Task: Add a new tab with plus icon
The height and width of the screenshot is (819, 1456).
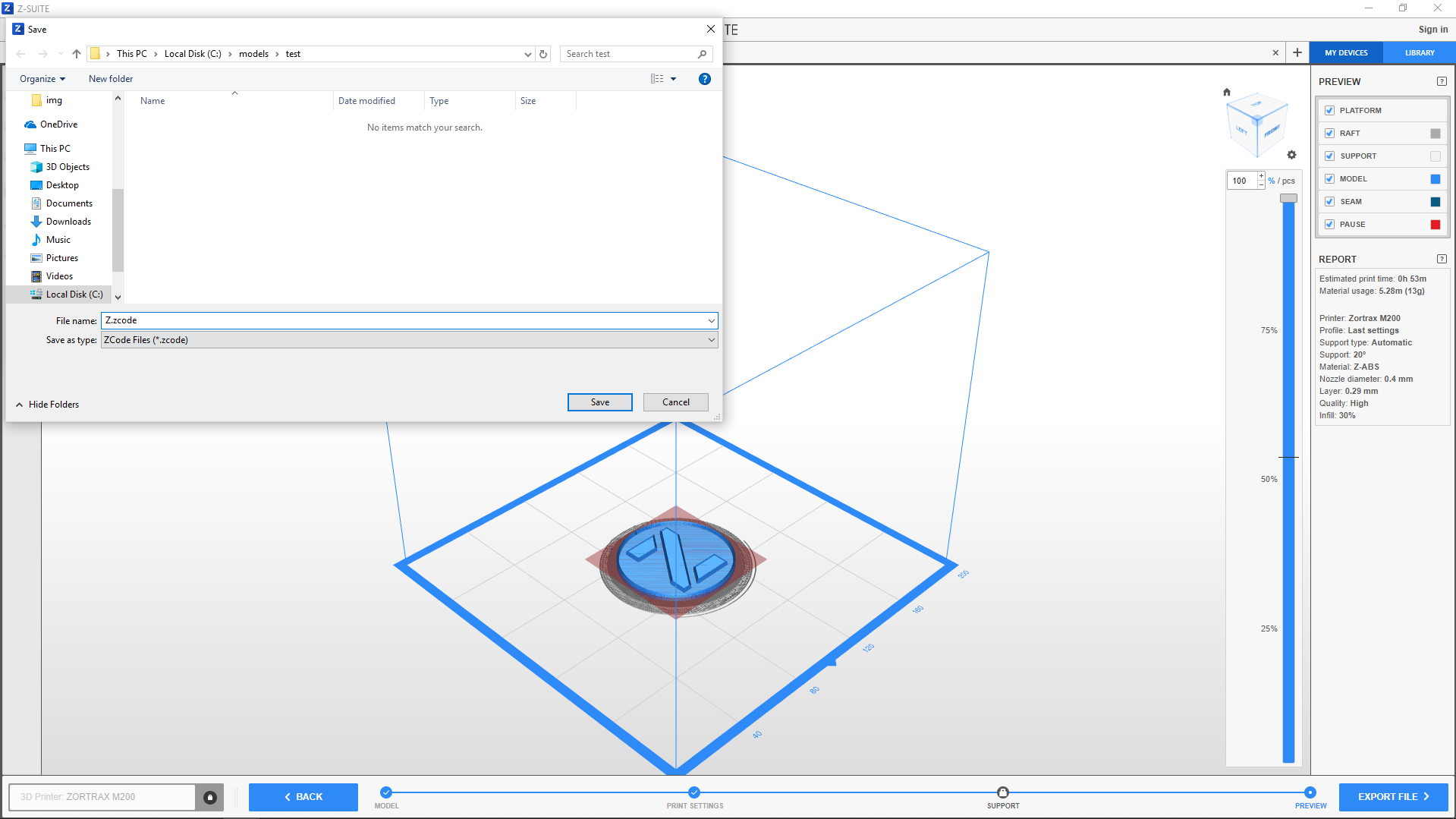Action: pos(1297,52)
